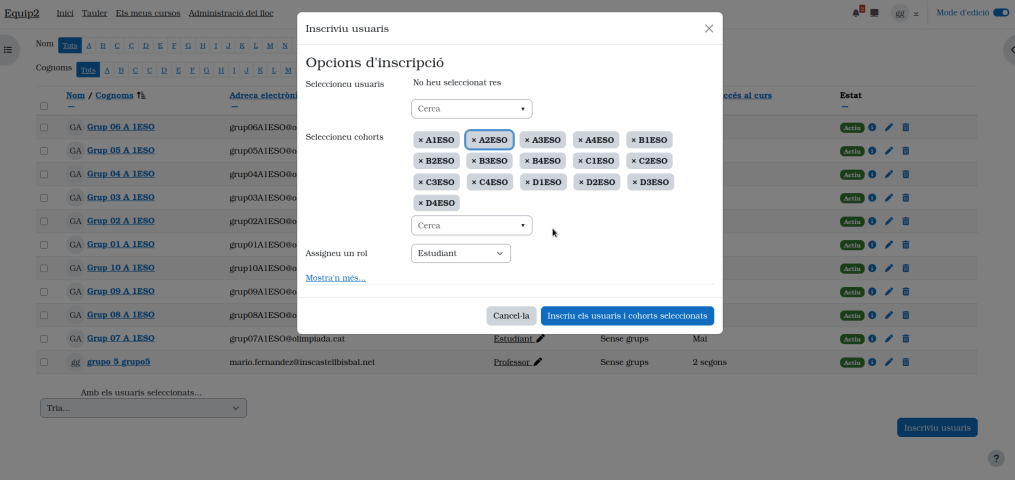The image size is (1015, 480).
Task: Open the user menu avatar dropdown
Action: tap(905, 13)
